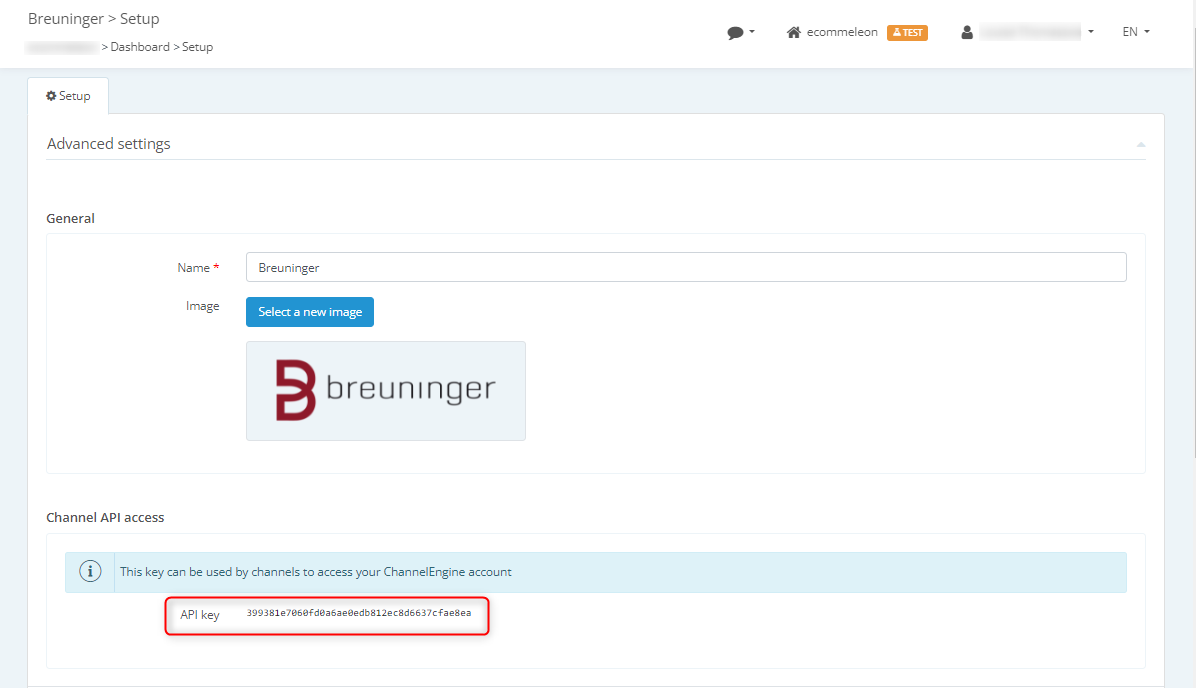Click Select a new image button

[x=310, y=312]
